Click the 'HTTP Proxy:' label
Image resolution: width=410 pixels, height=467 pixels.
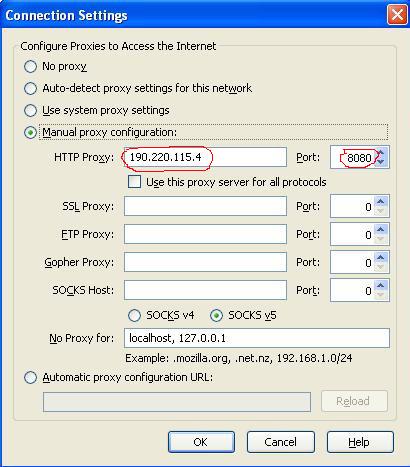click(x=84, y=157)
